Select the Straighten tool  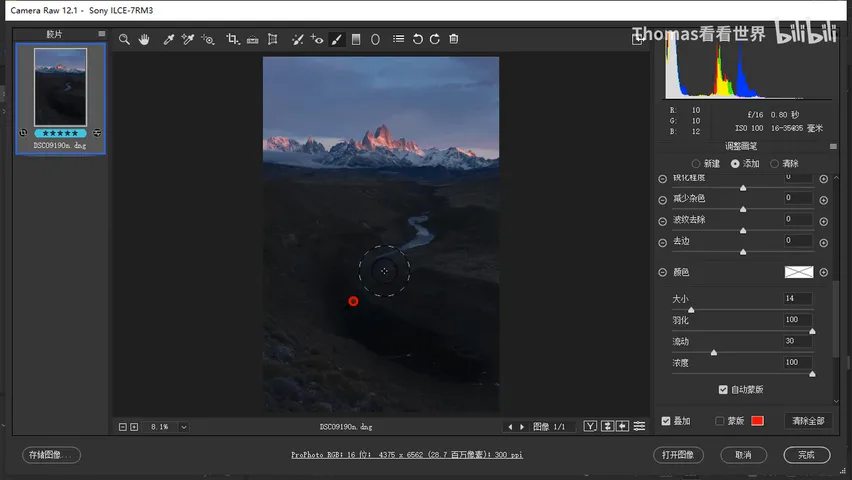pos(253,39)
